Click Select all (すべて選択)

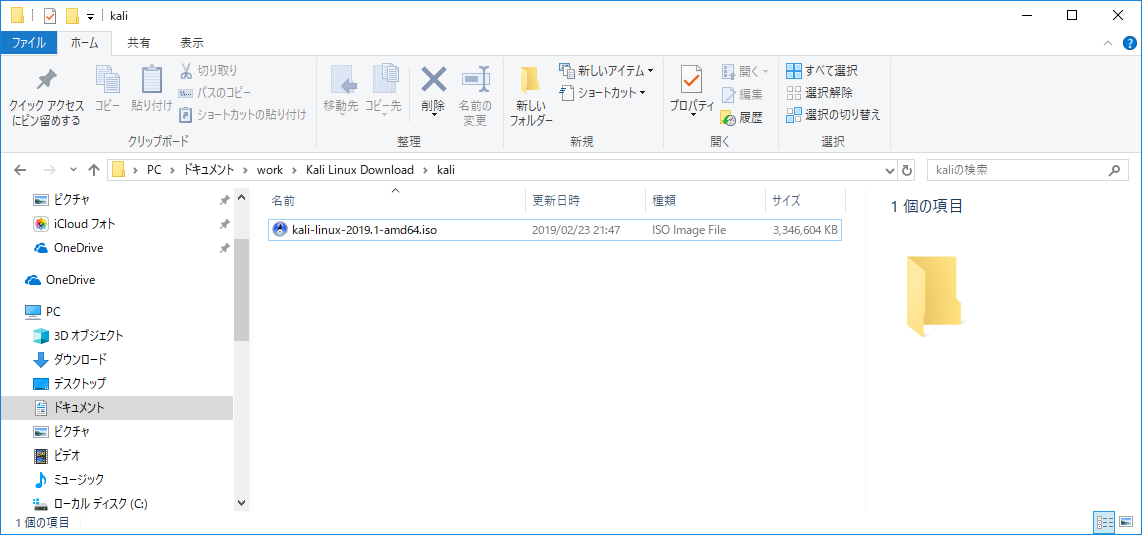tap(822, 71)
